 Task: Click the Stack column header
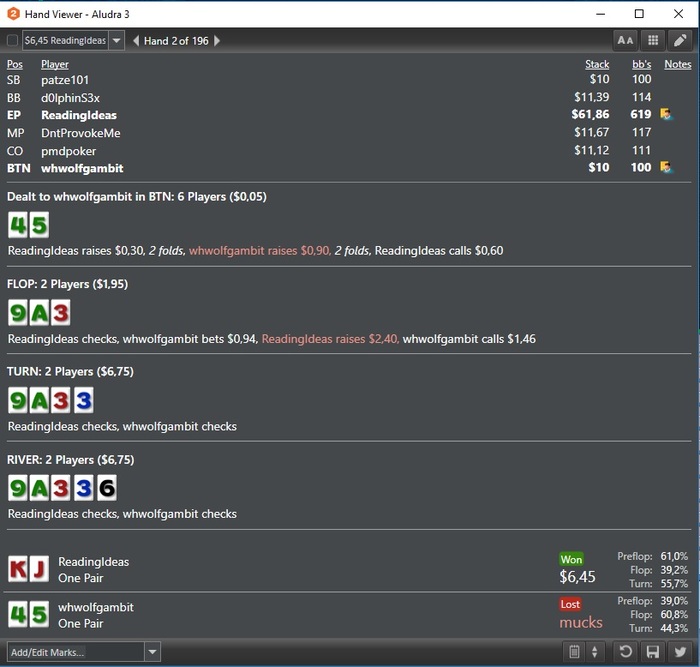pyautogui.click(x=597, y=64)
